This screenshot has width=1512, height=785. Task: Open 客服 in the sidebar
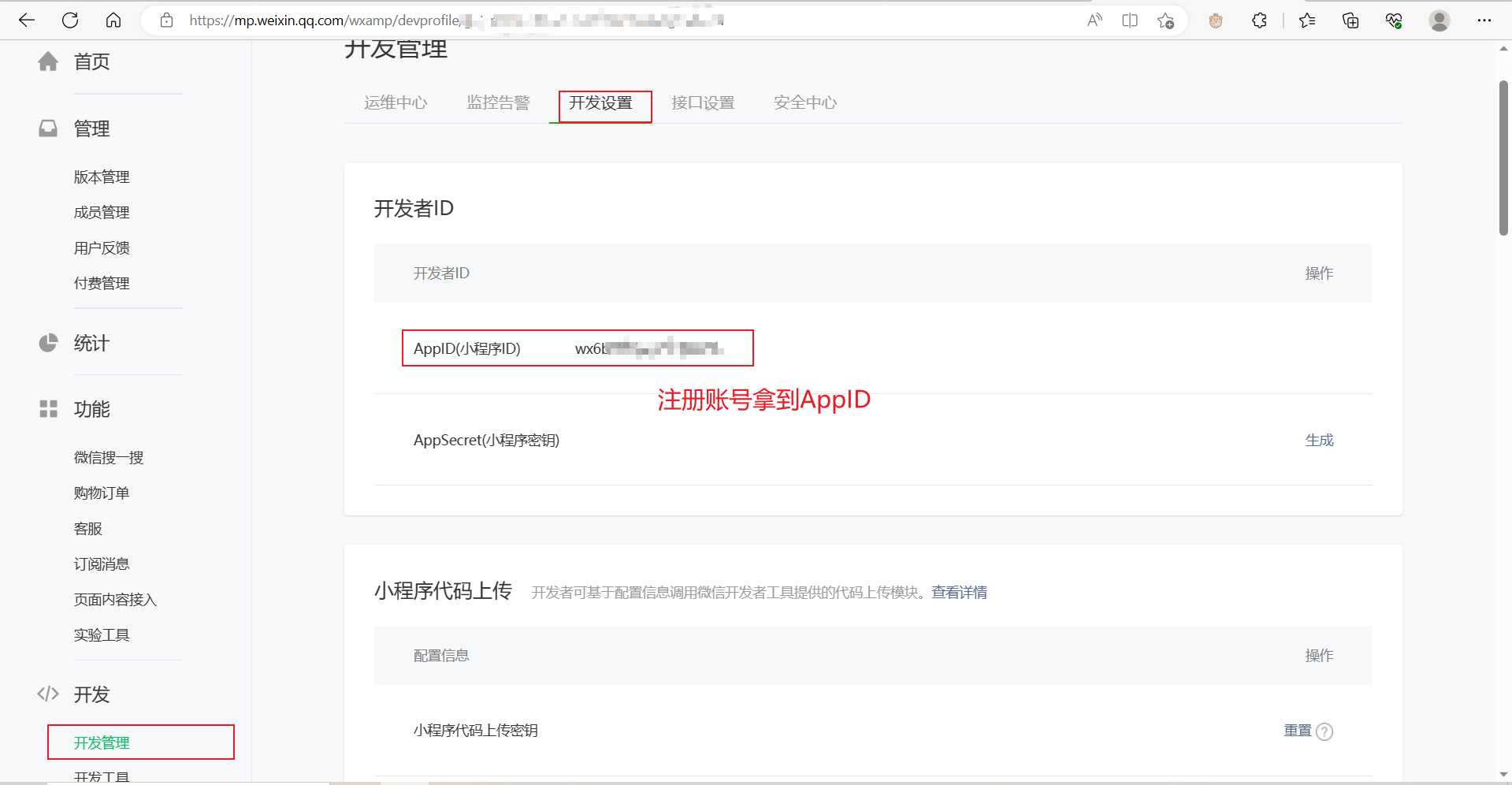click(x=88, y=528)
